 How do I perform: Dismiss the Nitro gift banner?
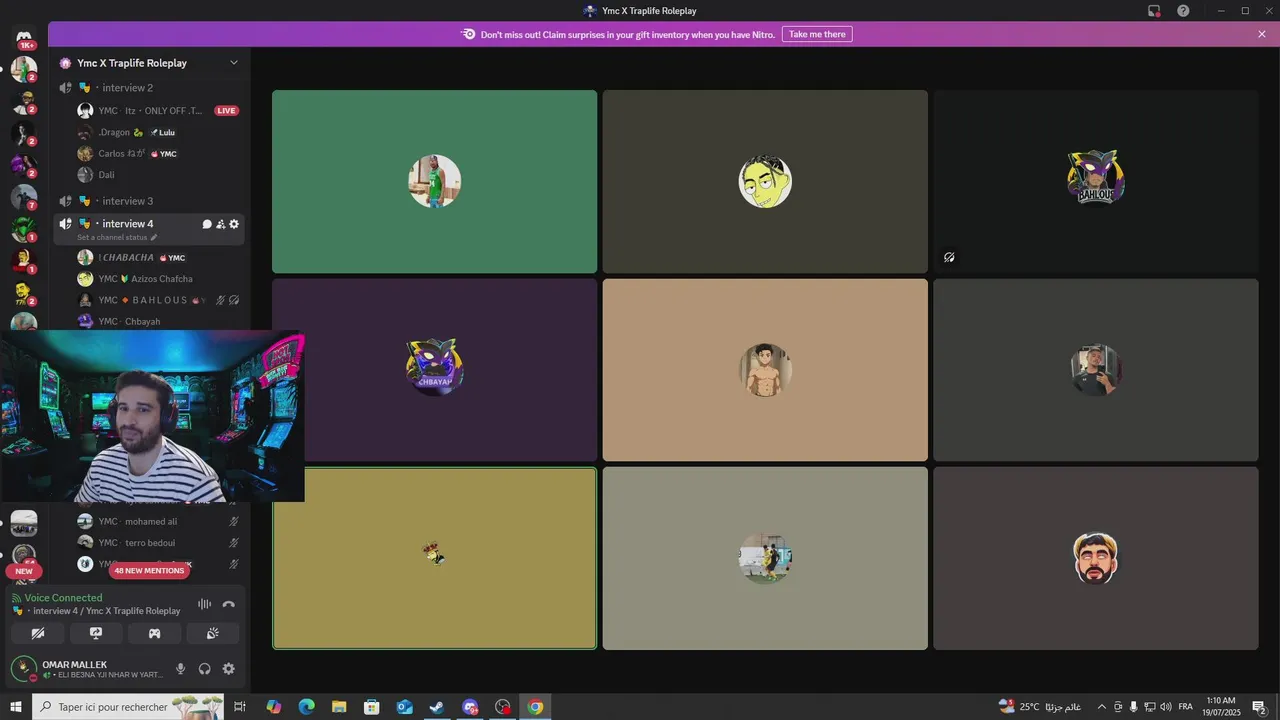1262,34
